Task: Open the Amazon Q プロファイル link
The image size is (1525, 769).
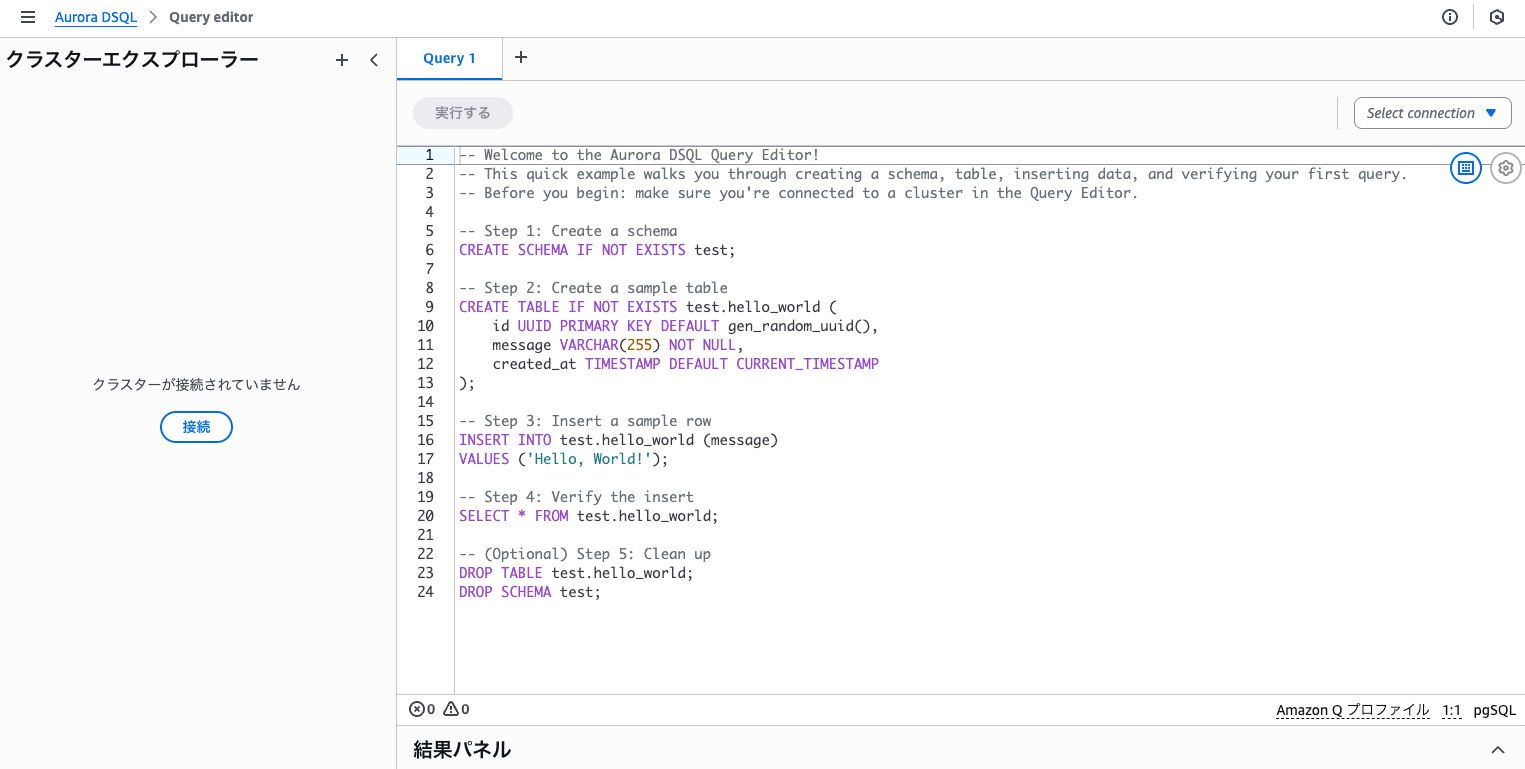Action: [x=1352, y=709]
